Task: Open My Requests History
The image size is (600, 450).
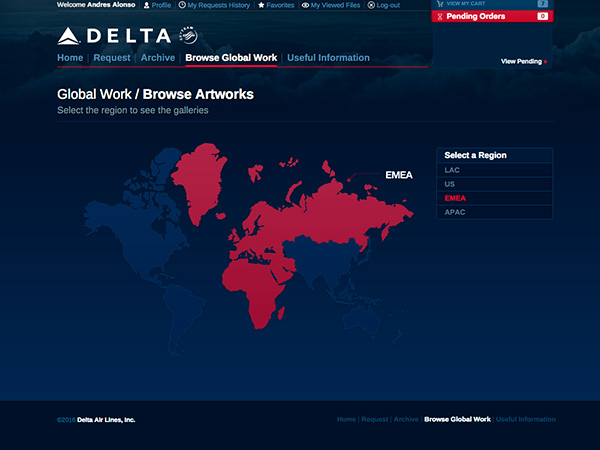Action: [218, 5]
